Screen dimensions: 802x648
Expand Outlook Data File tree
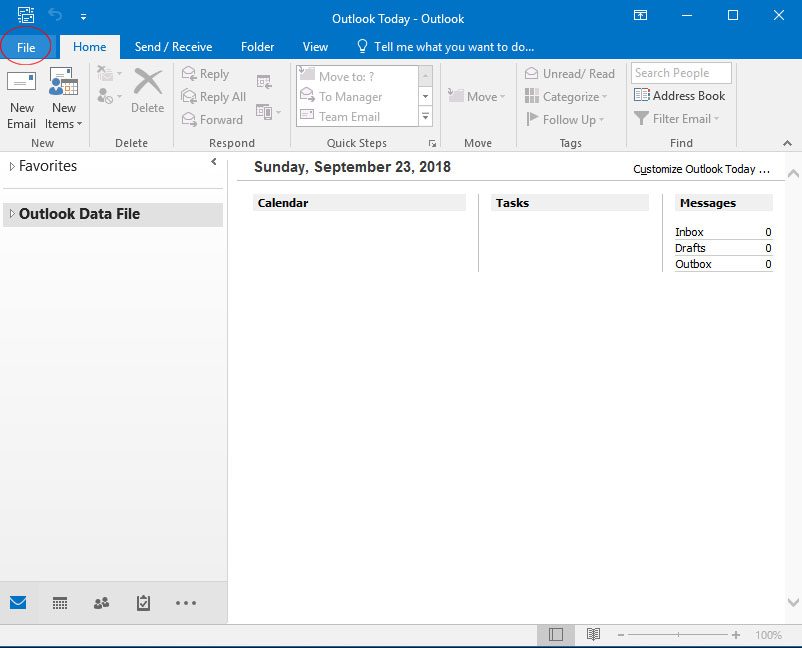[x=12, y=213]
